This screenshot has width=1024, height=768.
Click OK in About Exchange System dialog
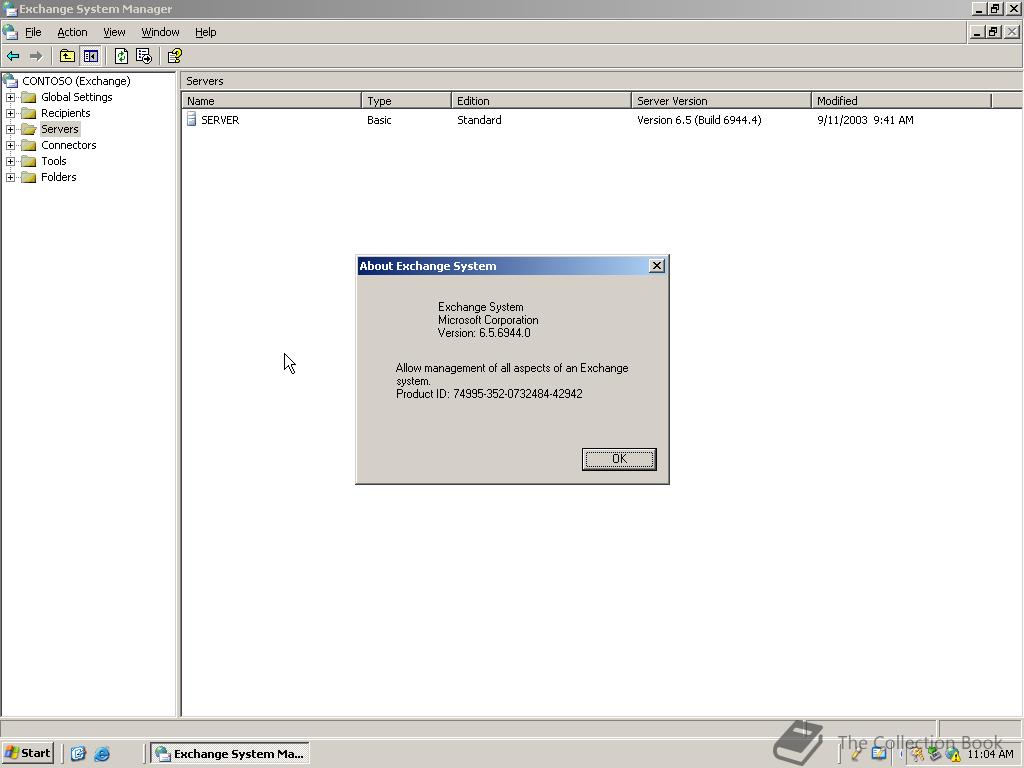(x=619, y=459)
